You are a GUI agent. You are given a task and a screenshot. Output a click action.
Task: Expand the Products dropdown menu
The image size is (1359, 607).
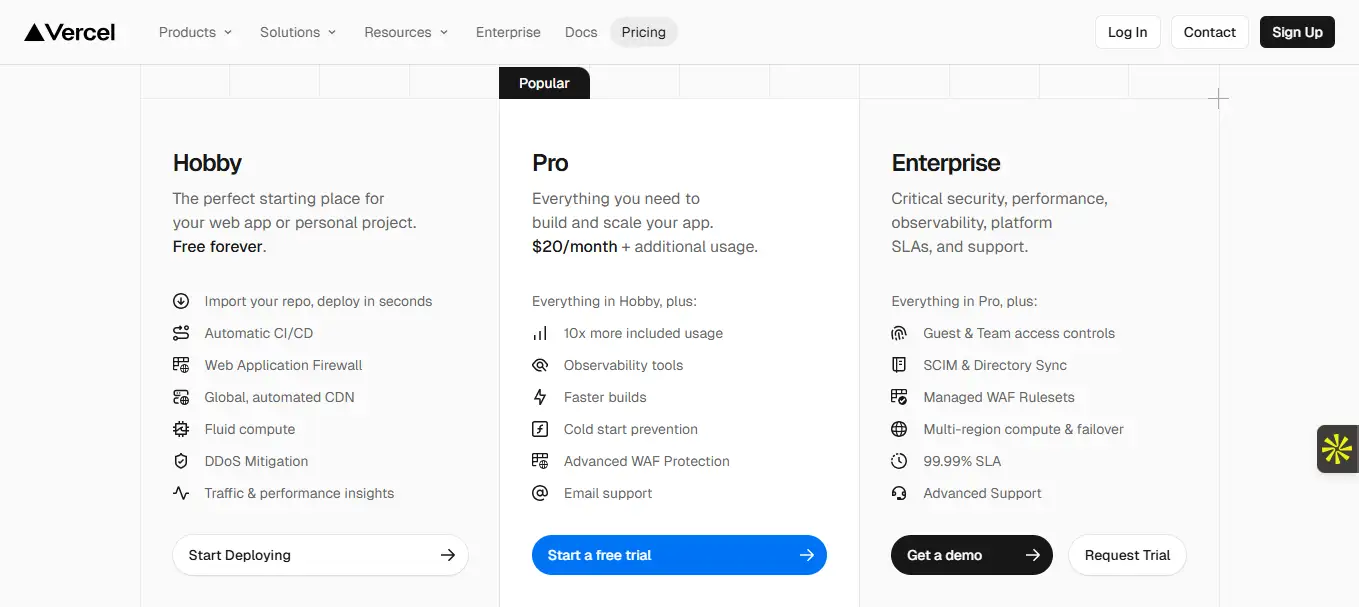pos(195,32)
